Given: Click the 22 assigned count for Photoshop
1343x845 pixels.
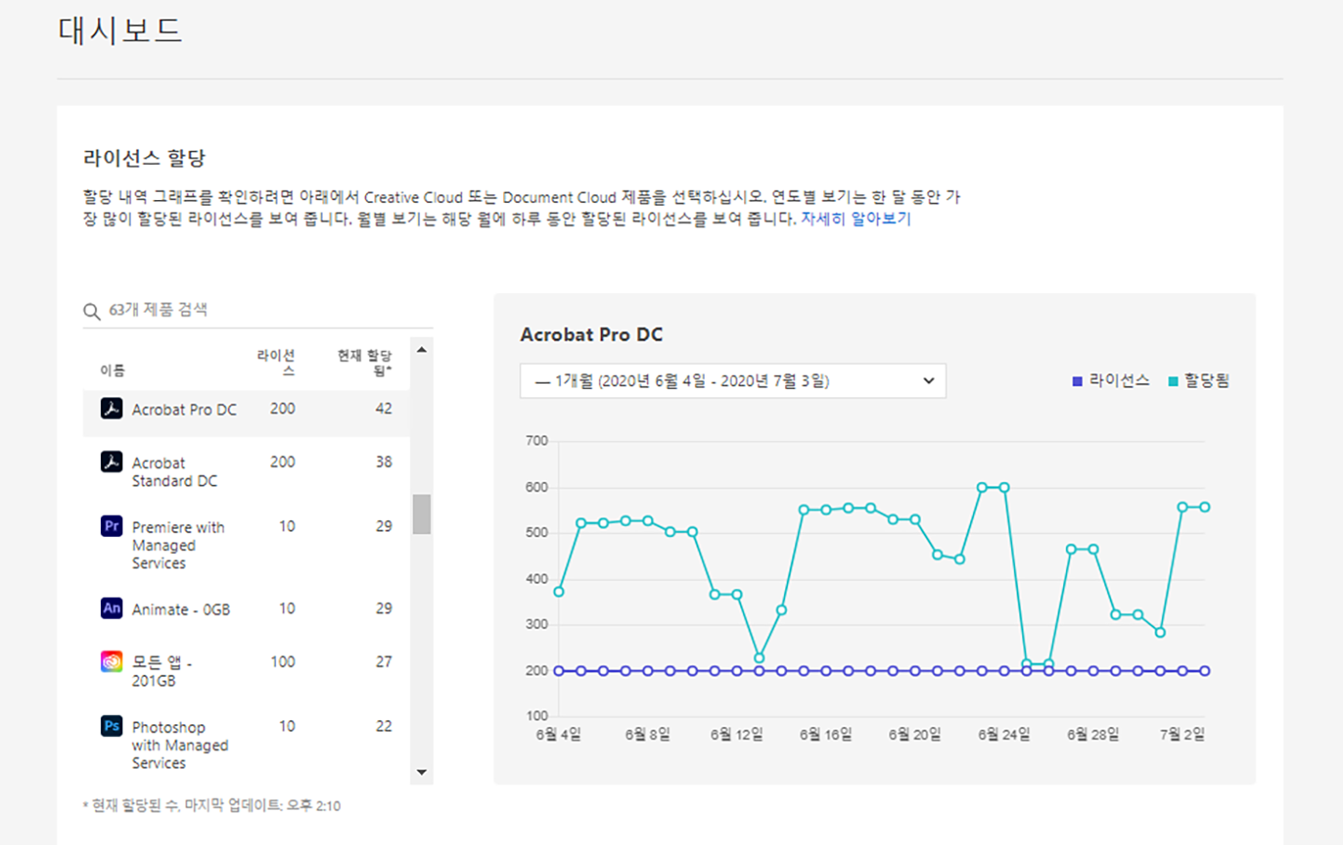Looking at the screenshot, I should pyautogui.click(x=384, y=726).
